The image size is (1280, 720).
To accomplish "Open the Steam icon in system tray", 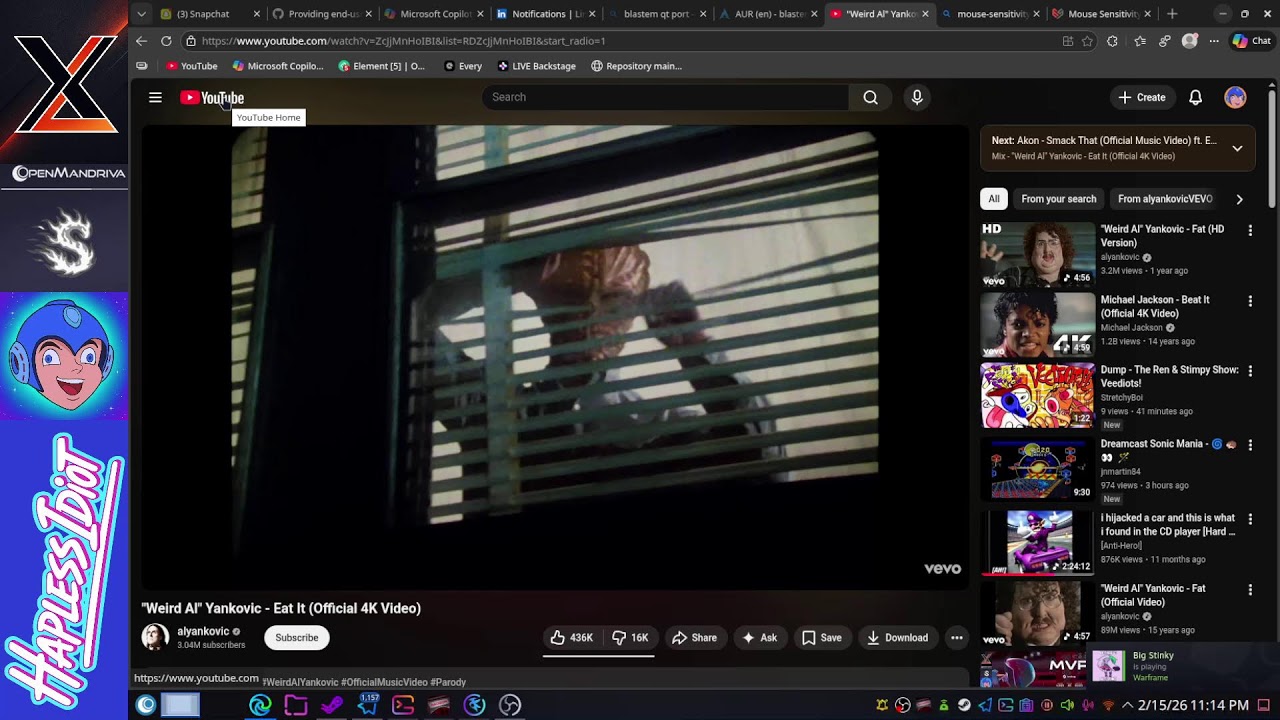I will (964, 705).
